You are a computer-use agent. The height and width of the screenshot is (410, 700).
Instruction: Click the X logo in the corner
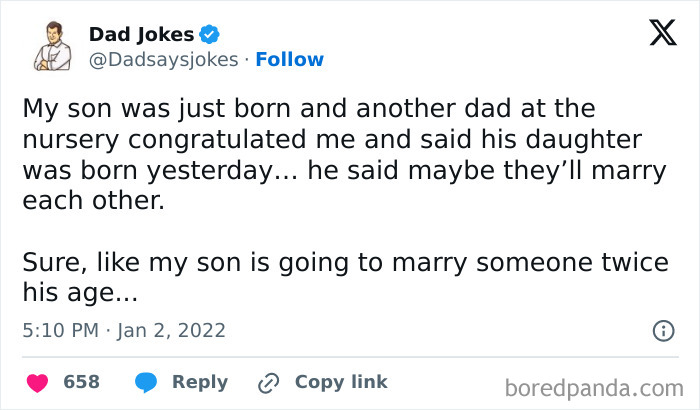(x=655, y=35)
